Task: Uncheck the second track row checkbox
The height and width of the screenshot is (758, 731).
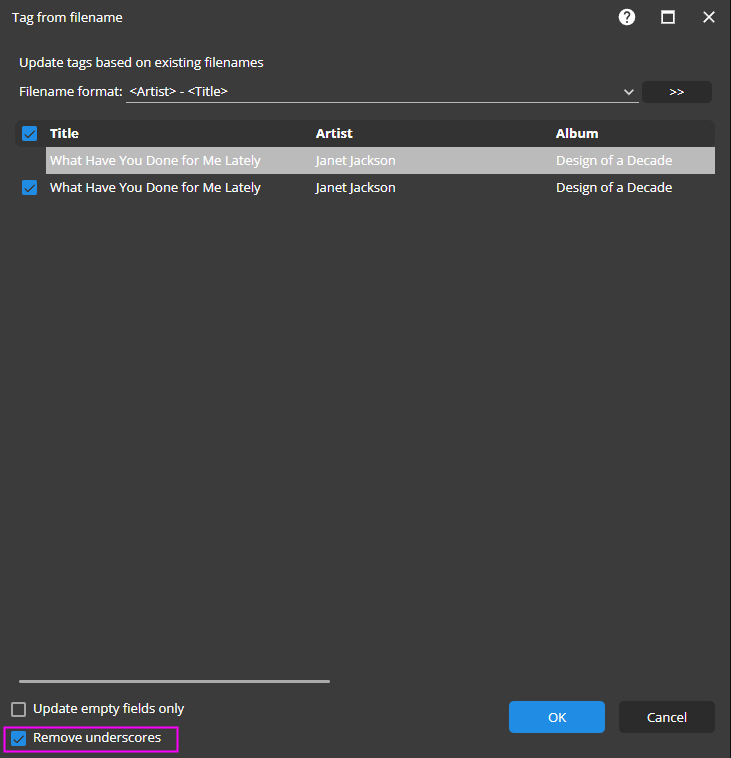Action: (30, 187)
